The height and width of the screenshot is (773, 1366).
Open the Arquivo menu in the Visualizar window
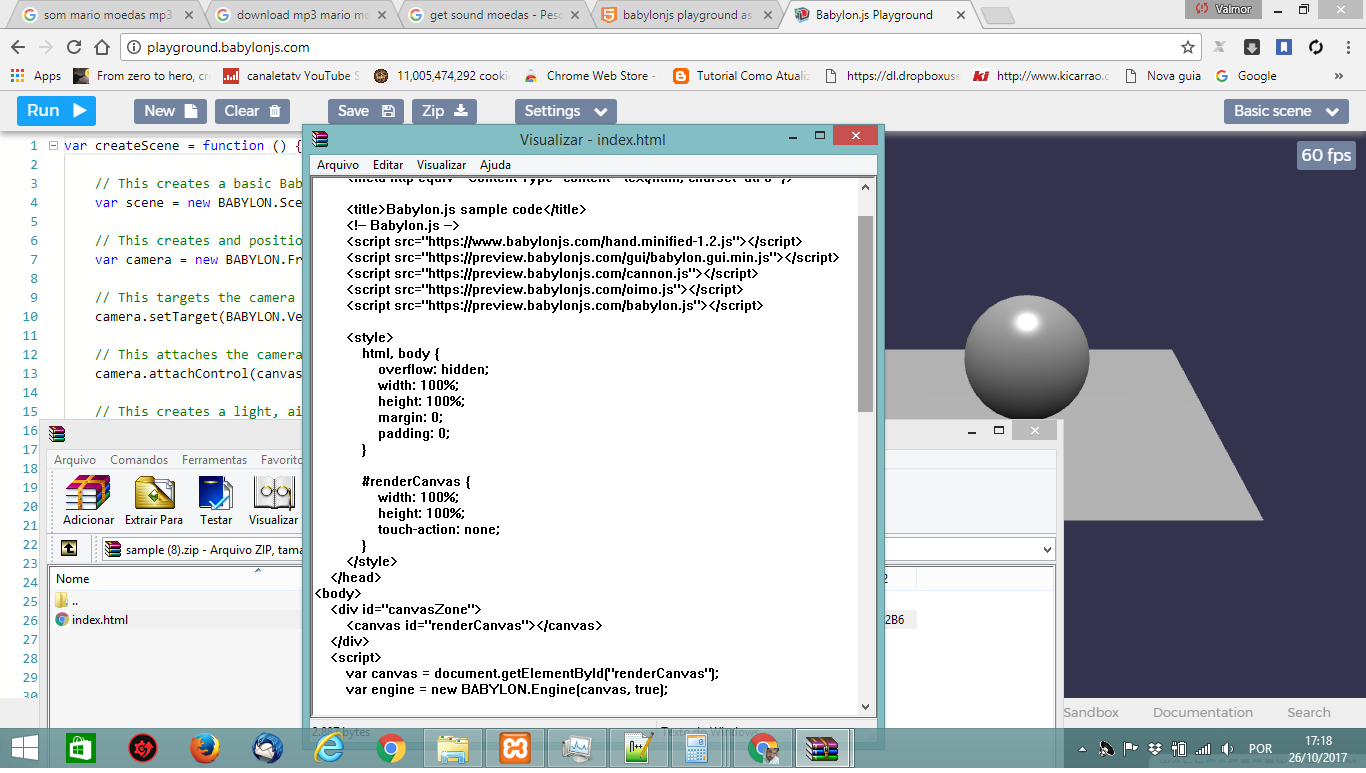pos(338,165)
